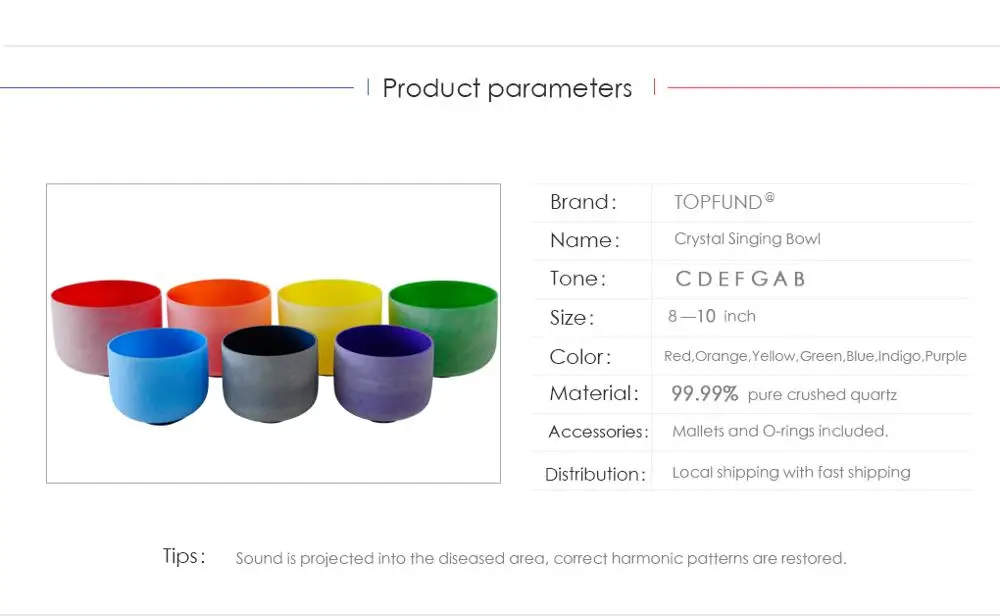This screenshot has width=1000, height=616.
Task: Click Mallets and O-rings included text
Action: click(780, 431)
